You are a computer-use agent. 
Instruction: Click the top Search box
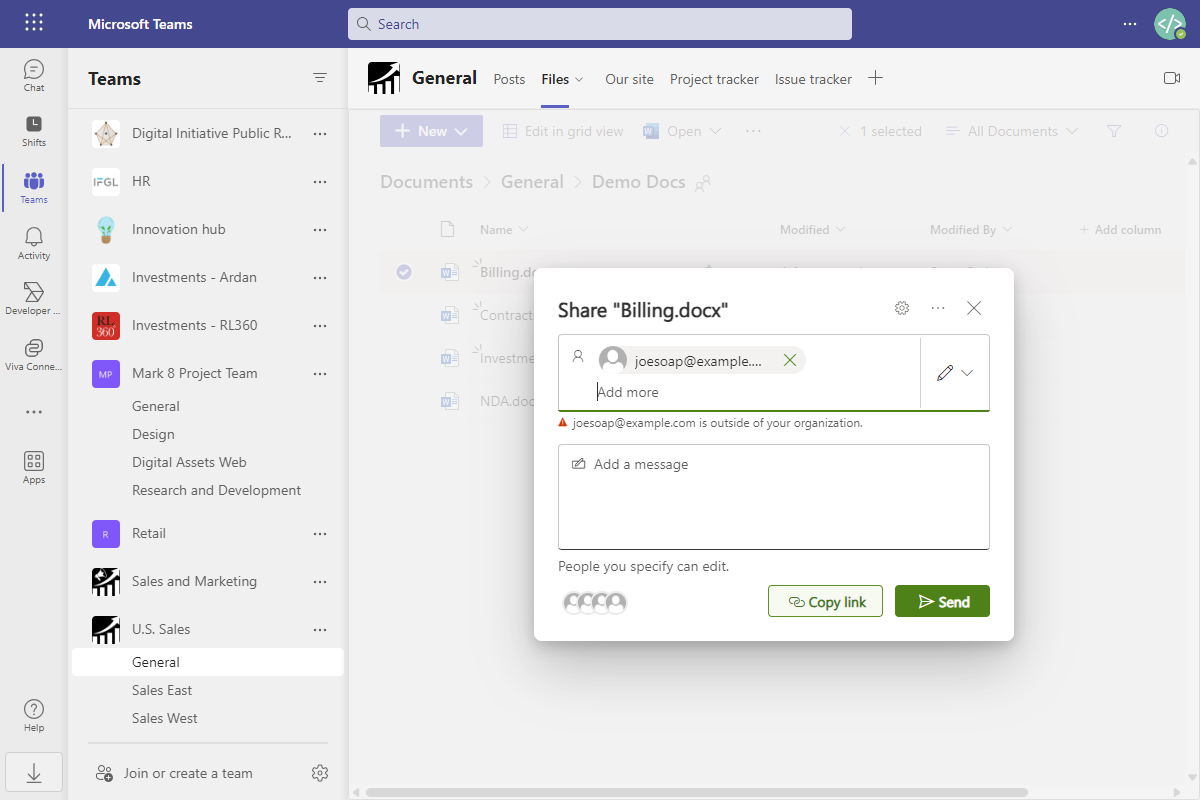[600, 24]
